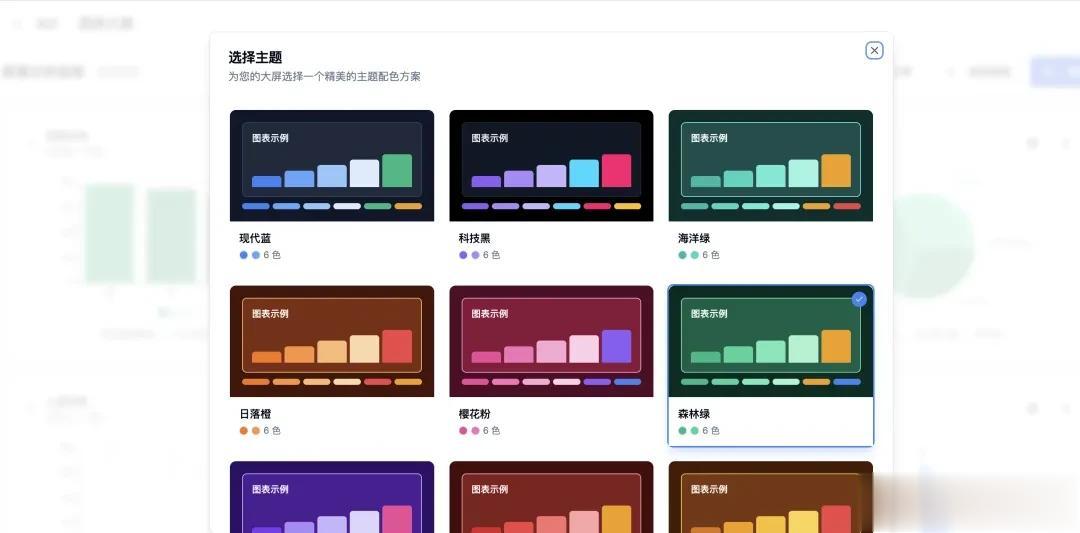
Task: Click the "6 色" label under 科技黑
Action: [491, 255]
